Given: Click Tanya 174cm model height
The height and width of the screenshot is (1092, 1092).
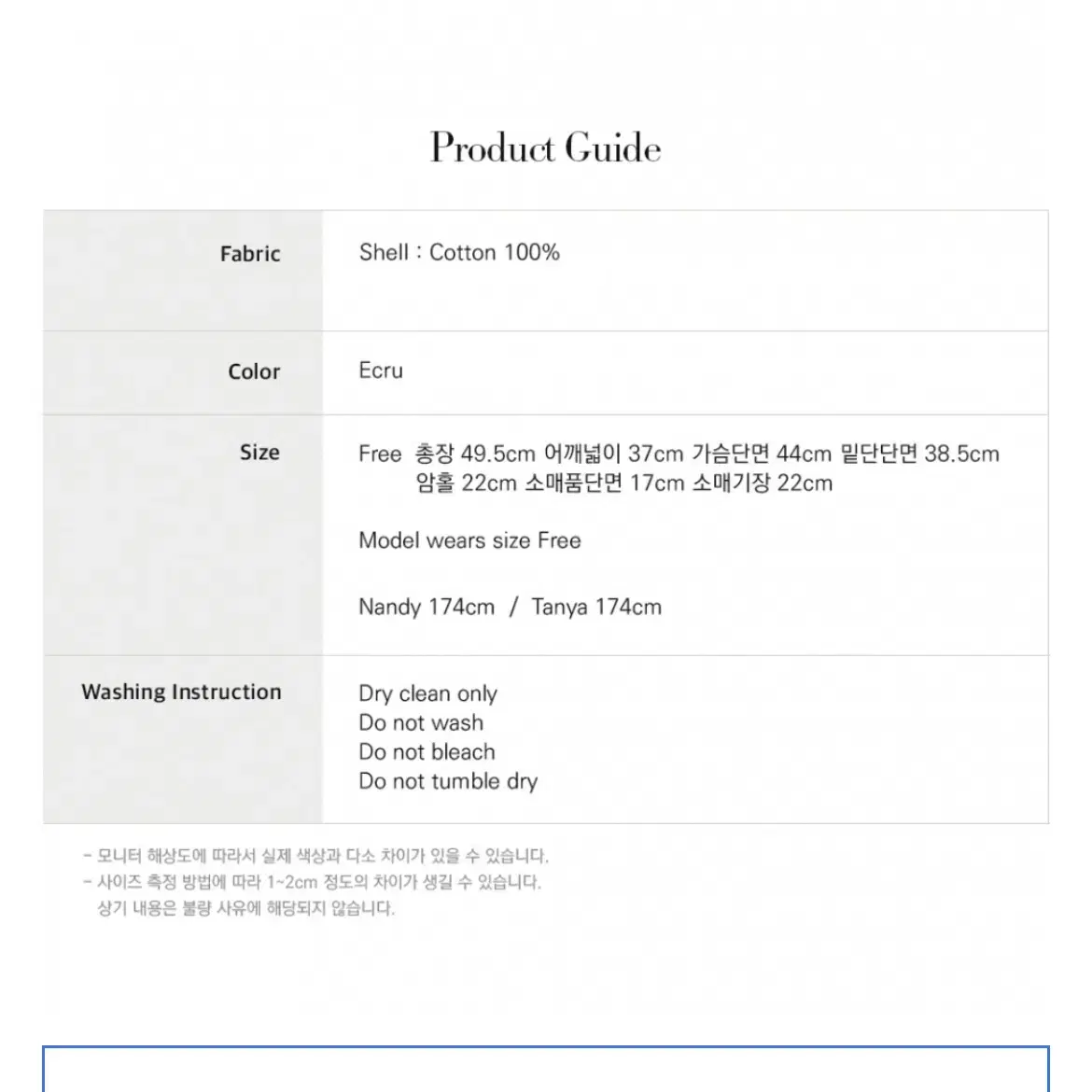Looking at the screenshot, I should pos(596,608).
